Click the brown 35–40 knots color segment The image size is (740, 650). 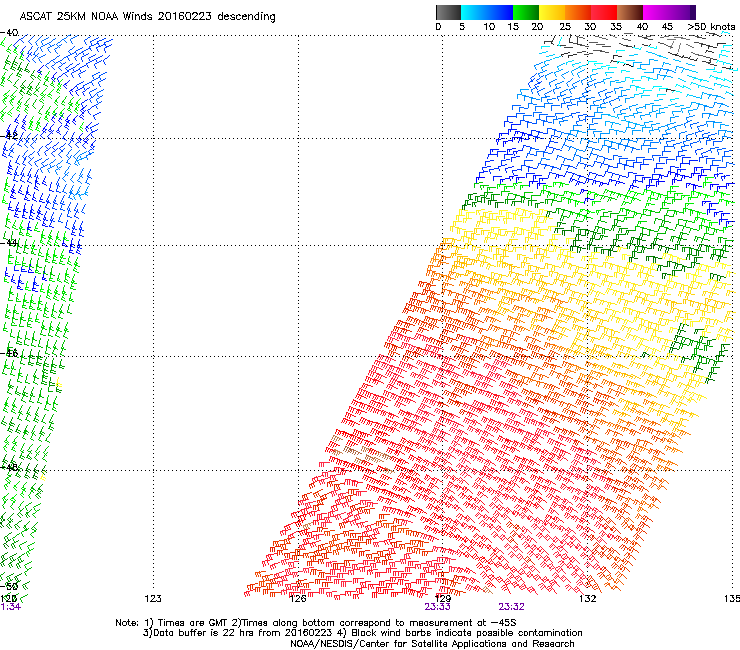coord(630,12)
